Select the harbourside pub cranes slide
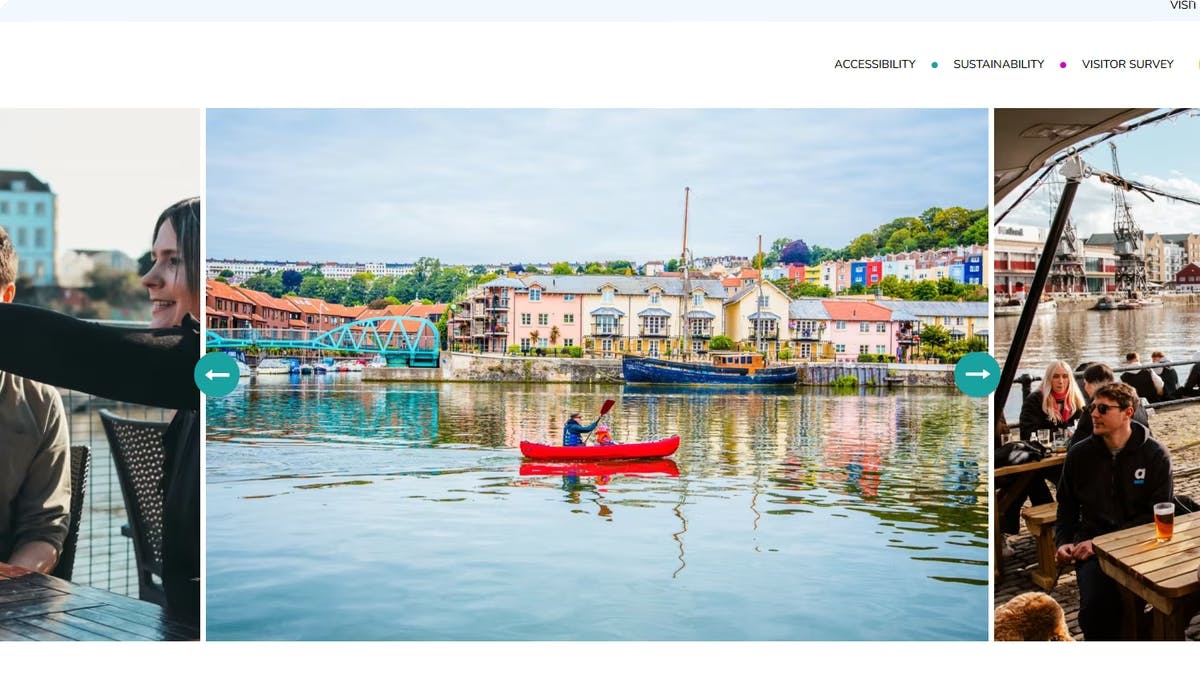 pyautogui.click(x=1097, y=374)
